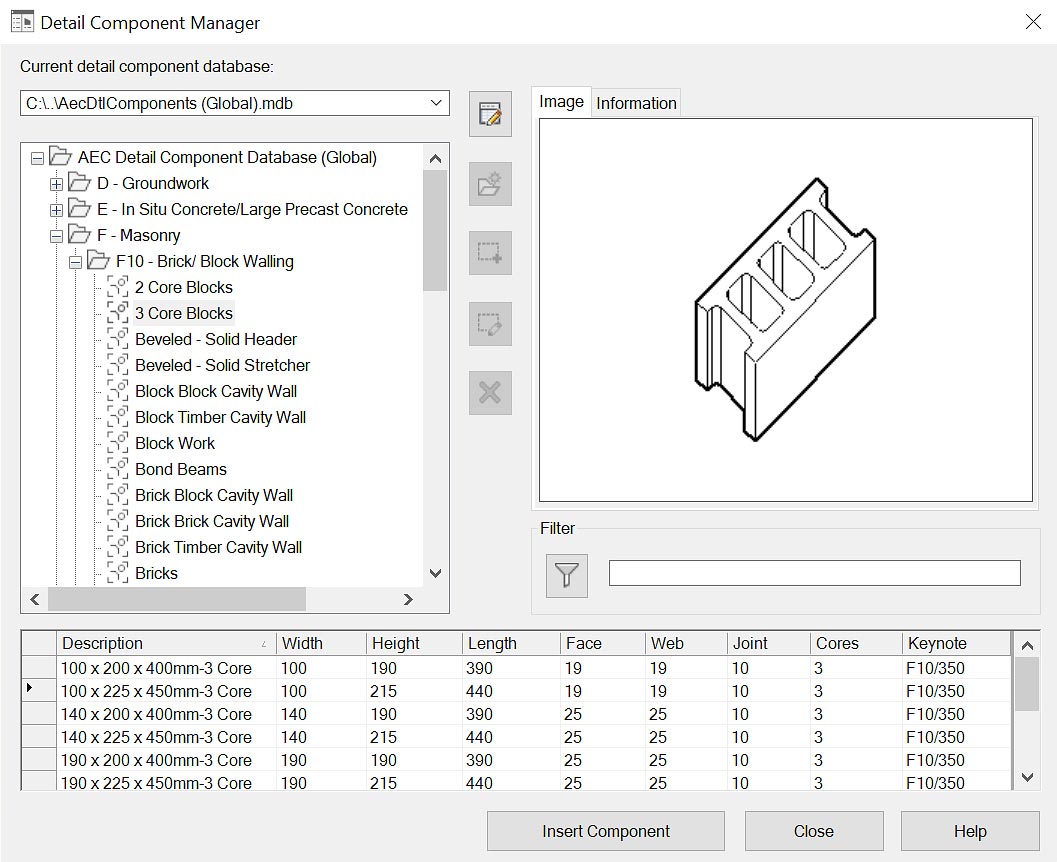Click in the Filter text field

[x=814, y=573]
